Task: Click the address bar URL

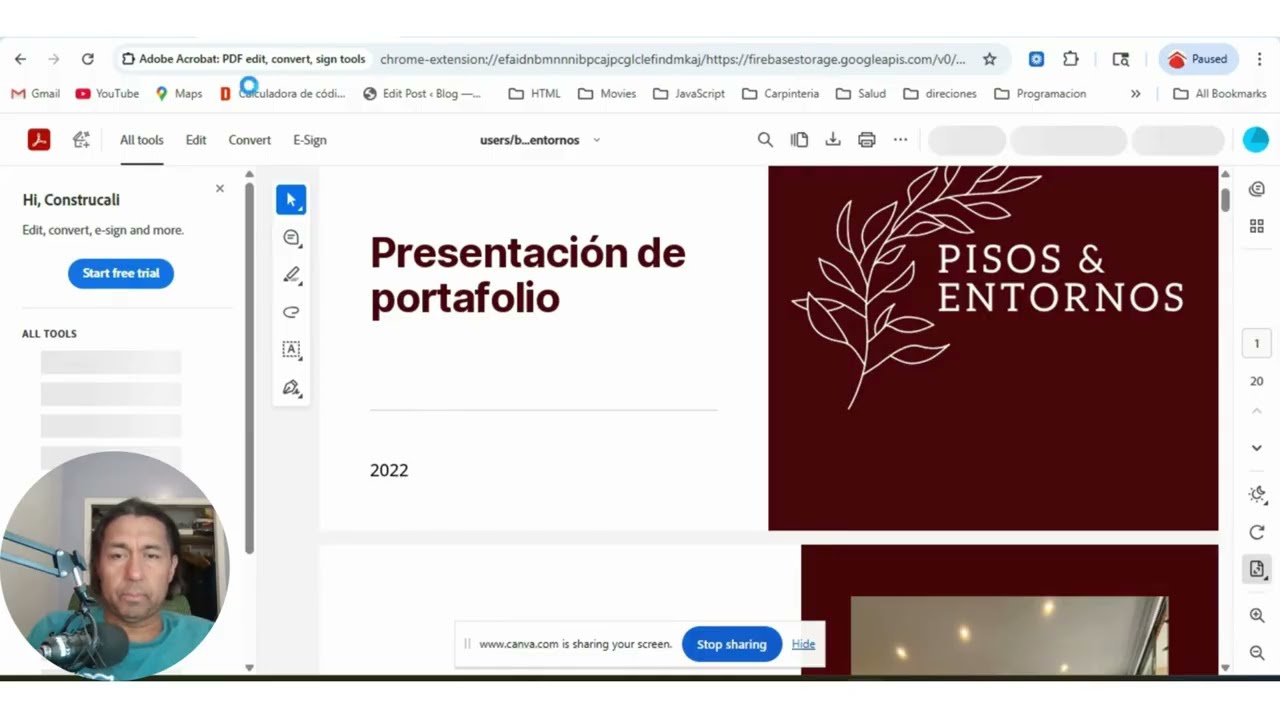Action: click(673, 59)
